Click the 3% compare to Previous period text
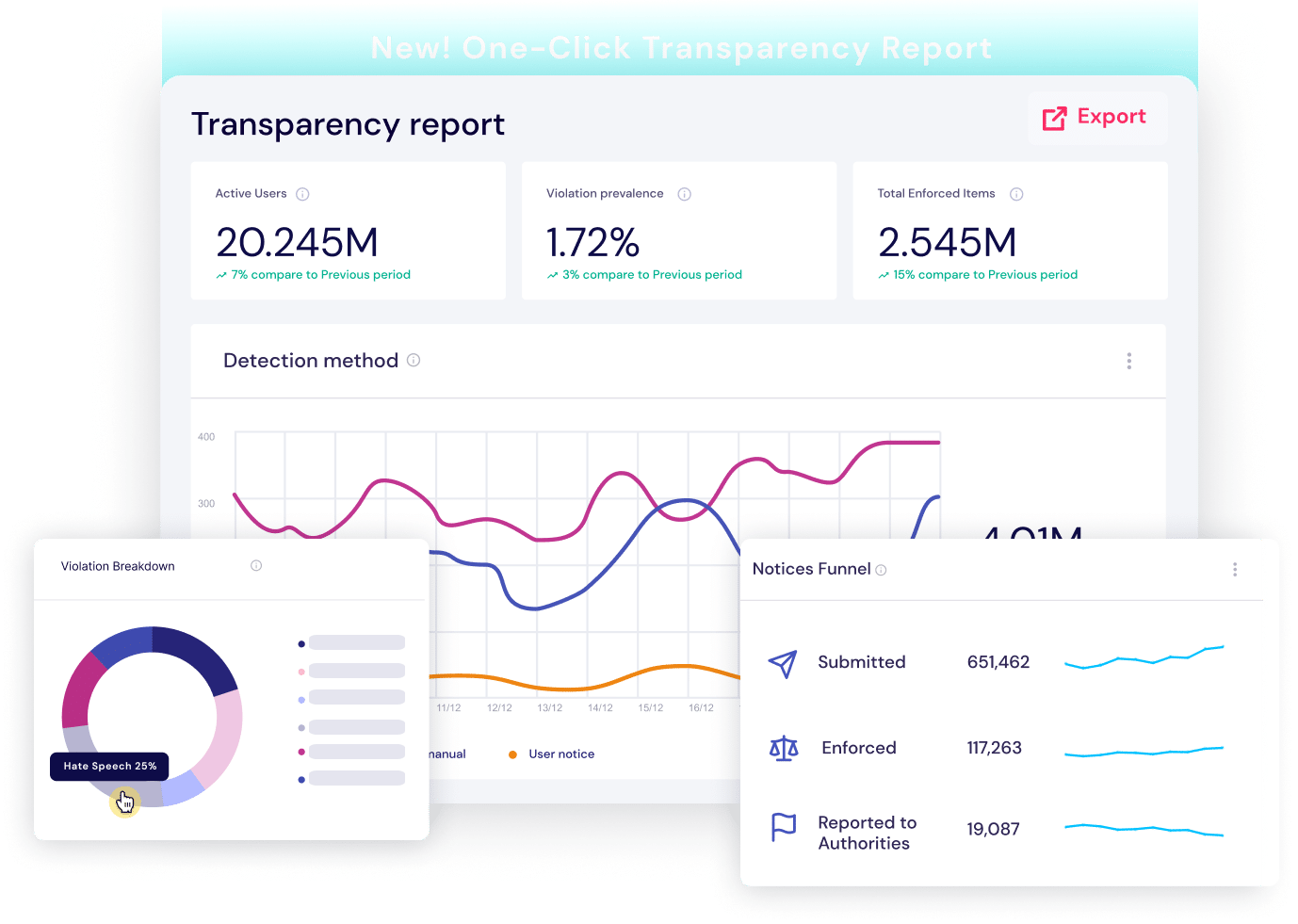Image resolution: width=1298 pixels, height=924 pixels. click(x=652, y=275)
